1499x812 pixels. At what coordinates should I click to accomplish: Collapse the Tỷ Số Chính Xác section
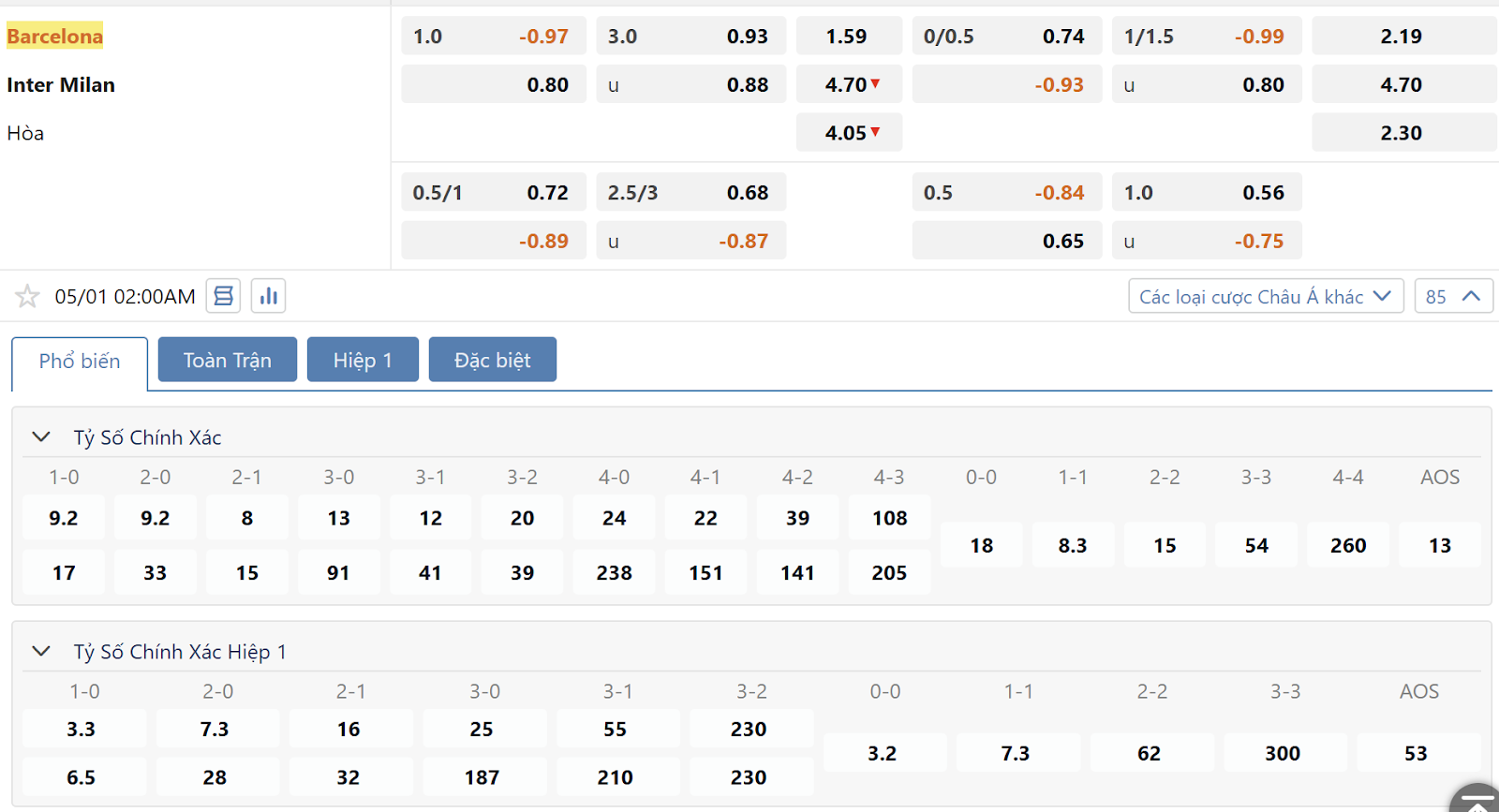pyautogui.click(x=41, y=436)
